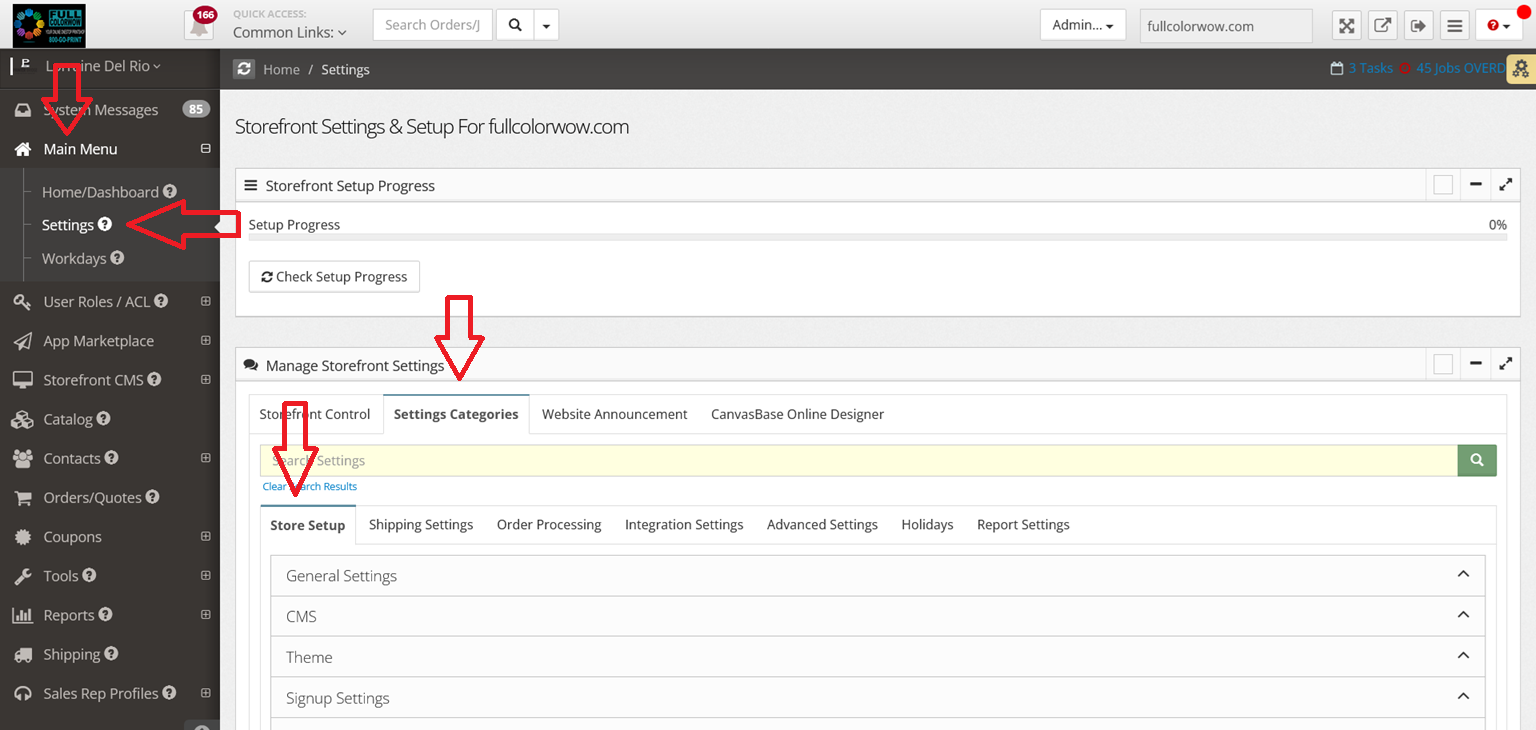Image resolution: width=1536 pixels, height=730 pixels.
Task: Click the logout arrow icon in top bar
Action: point(1418,25)
